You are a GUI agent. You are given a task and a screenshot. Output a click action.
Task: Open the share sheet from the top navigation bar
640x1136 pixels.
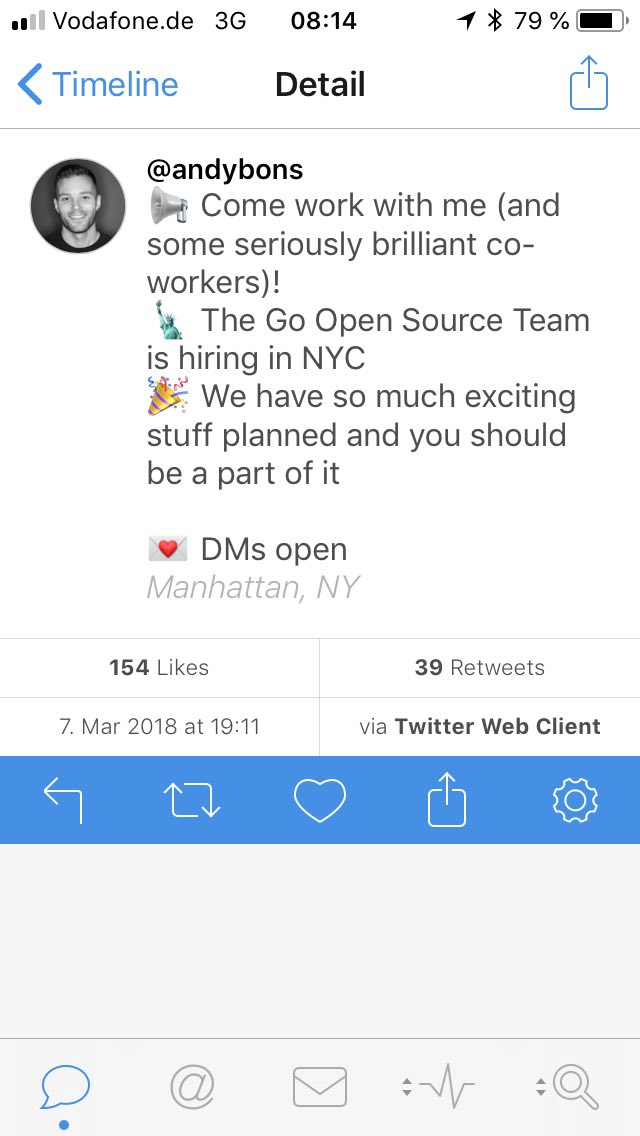click(x=589, y=84)
